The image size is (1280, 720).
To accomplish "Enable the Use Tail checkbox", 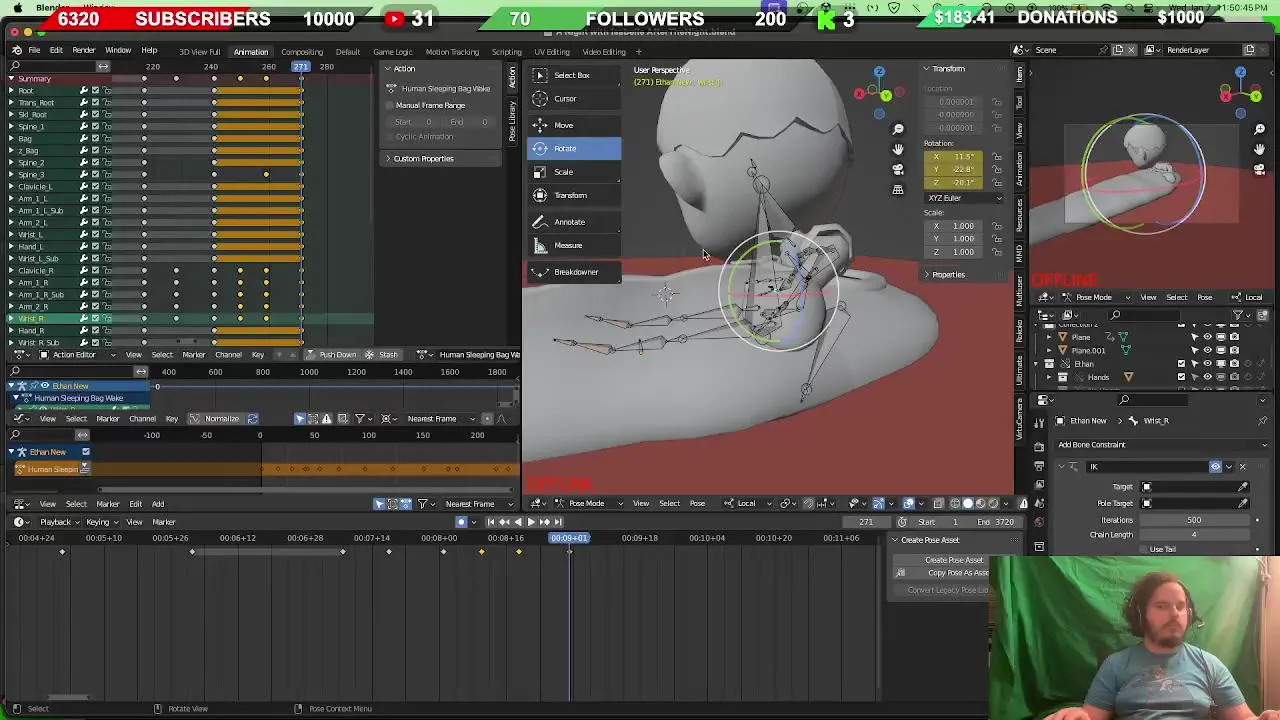I will click(1143, 549).
